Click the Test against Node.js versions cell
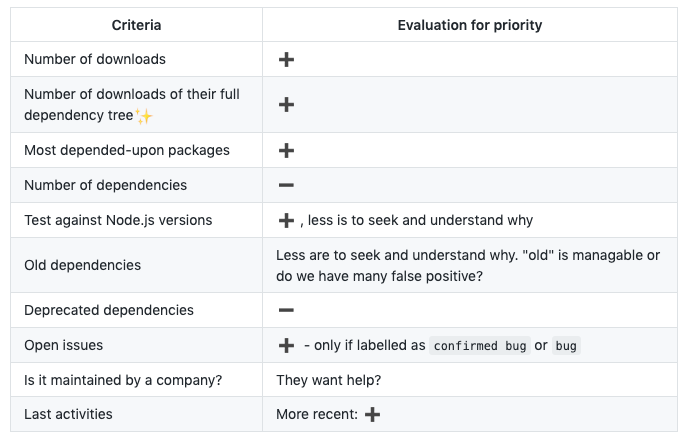685x441 pixels. pyautogui.click(x=118, y=220)
